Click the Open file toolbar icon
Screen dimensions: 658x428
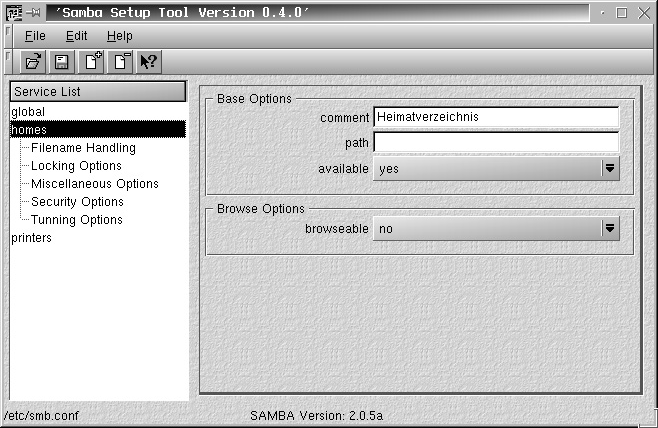(x=33, y=62)
